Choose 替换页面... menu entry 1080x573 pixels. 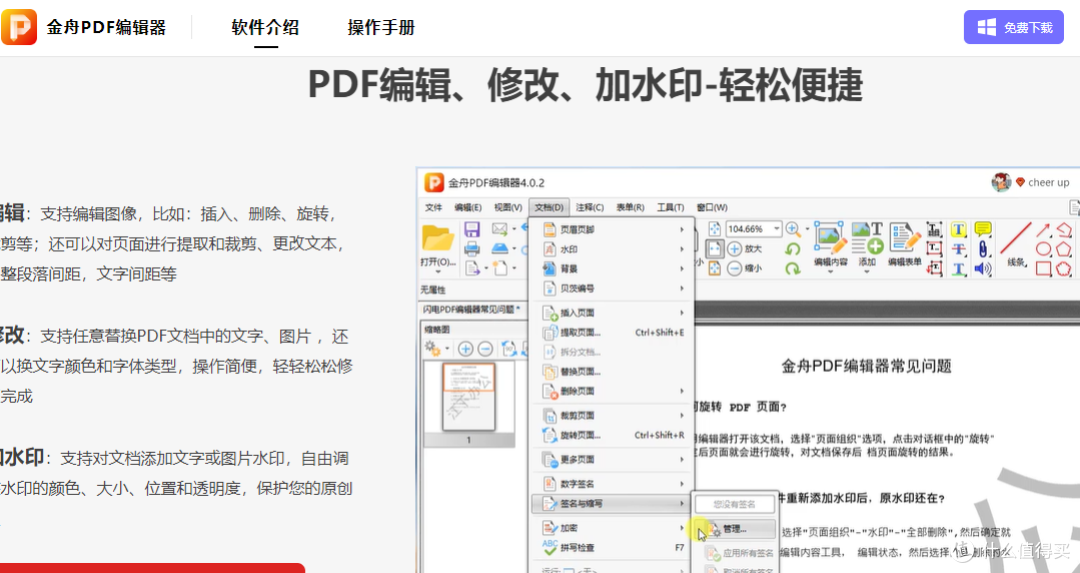point(612,372)
